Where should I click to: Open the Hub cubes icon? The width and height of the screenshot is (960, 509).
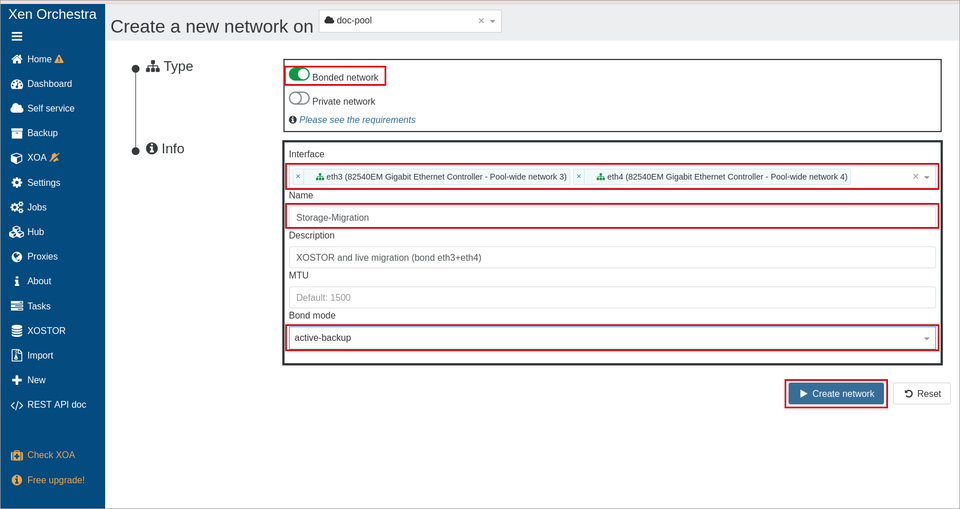17,232
